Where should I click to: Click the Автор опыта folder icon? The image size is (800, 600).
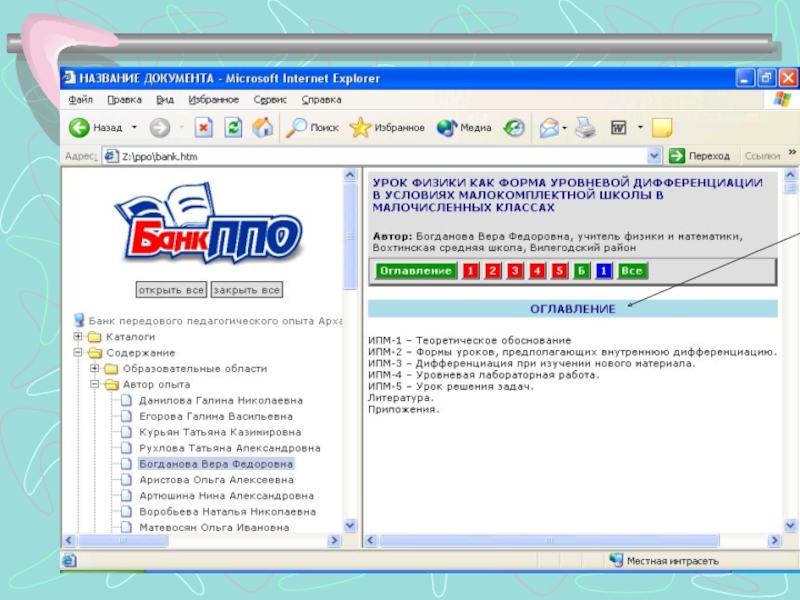(x=111, y=385)
